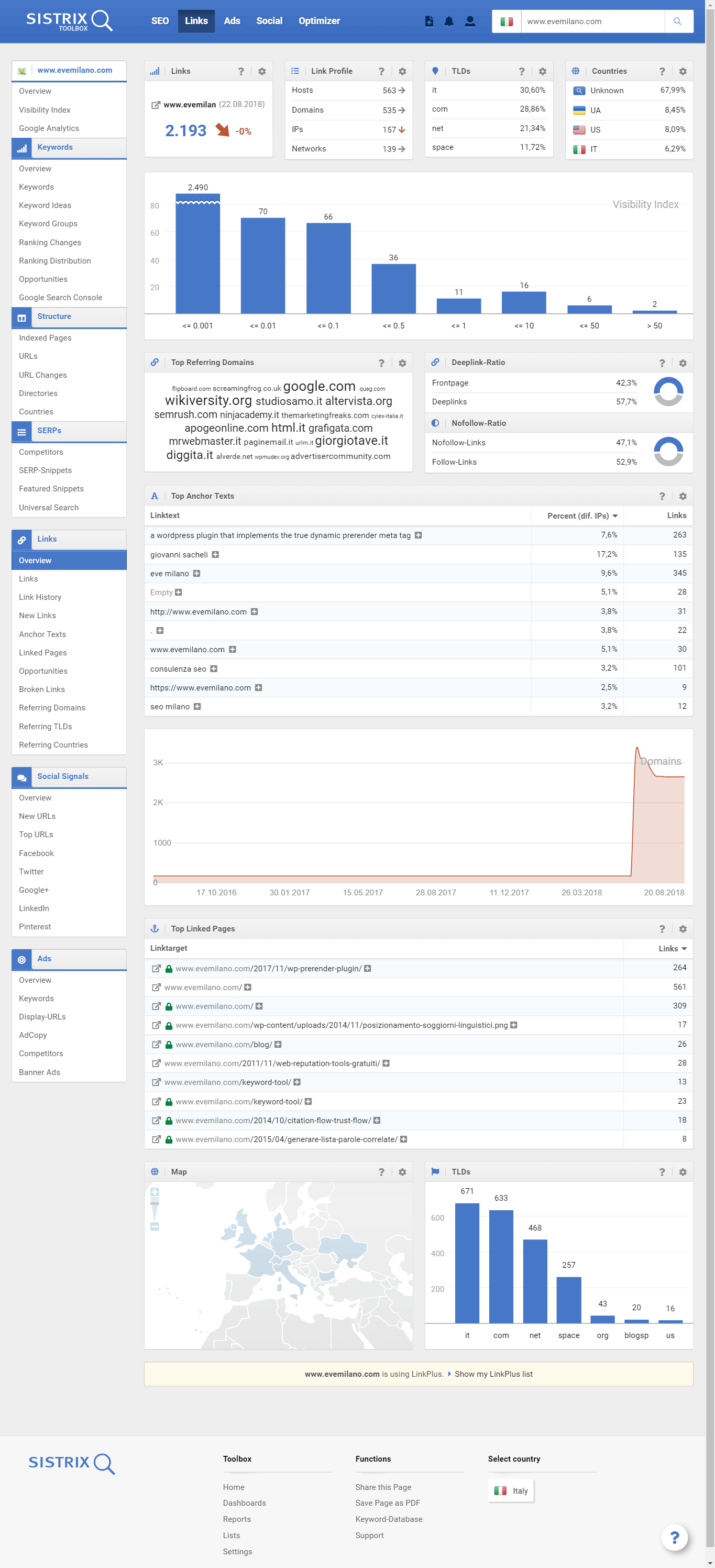
Task: Open Visibility Index in sidebar
Action: pos(45,109)
